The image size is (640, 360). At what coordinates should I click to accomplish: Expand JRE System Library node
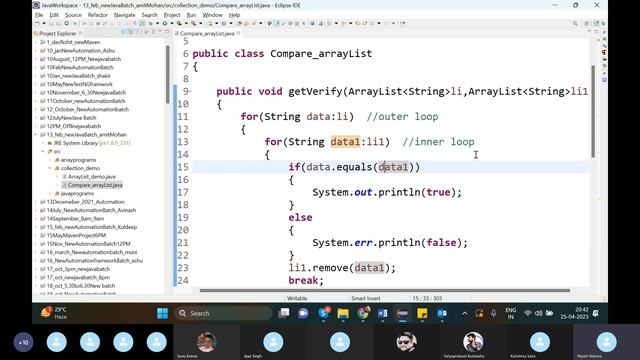[x=43, y=143]
